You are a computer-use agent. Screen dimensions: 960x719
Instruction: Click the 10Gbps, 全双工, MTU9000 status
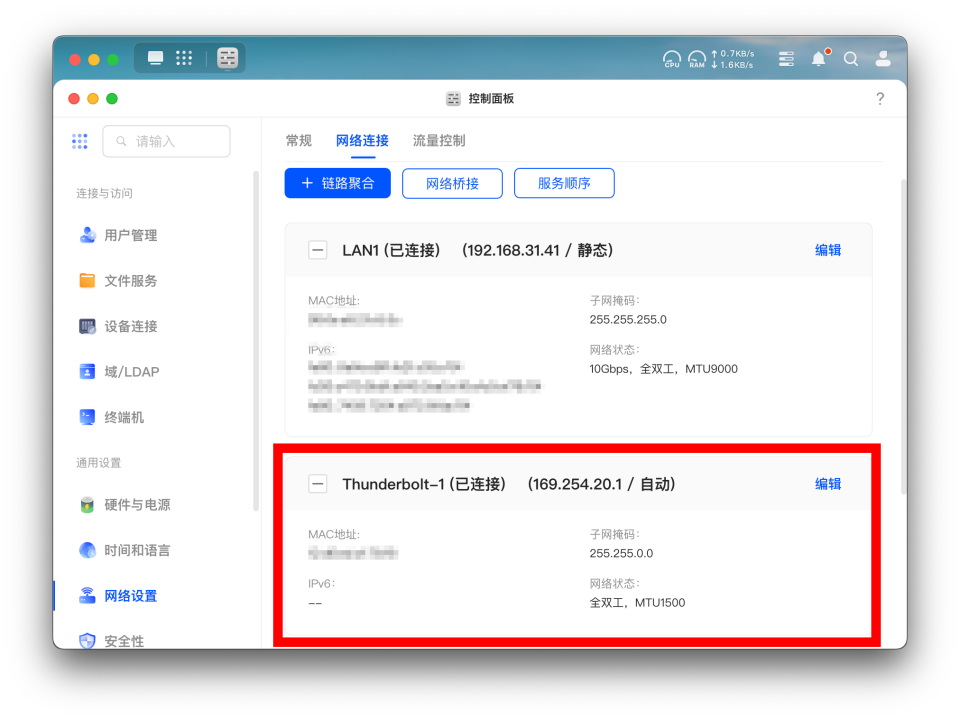coord(663,369)
